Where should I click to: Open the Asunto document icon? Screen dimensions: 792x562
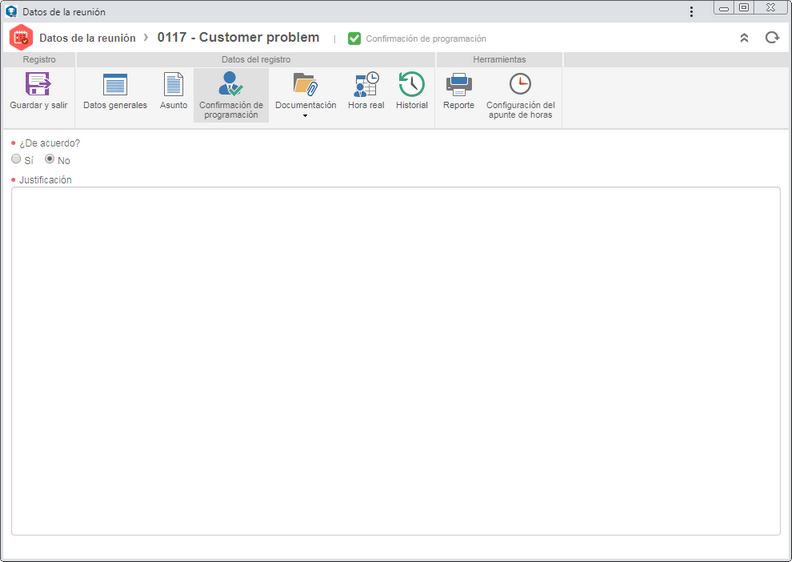coord(173,84)
